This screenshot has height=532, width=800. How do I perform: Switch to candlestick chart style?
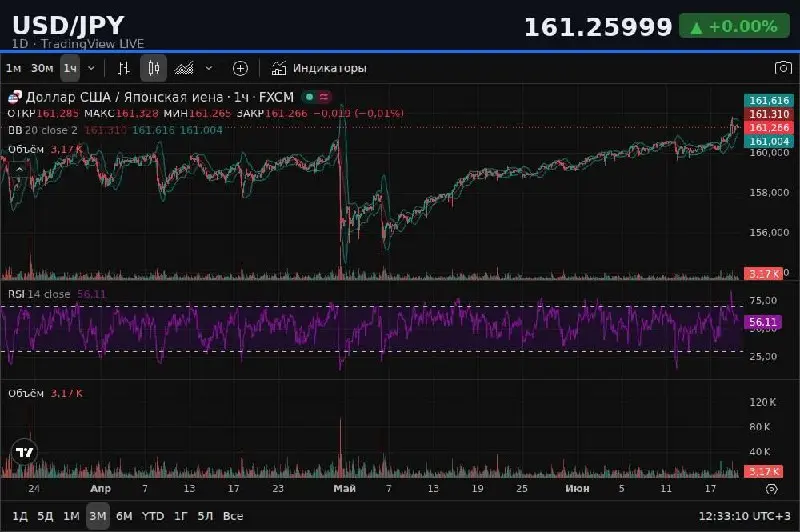click(x=154, y=68)
